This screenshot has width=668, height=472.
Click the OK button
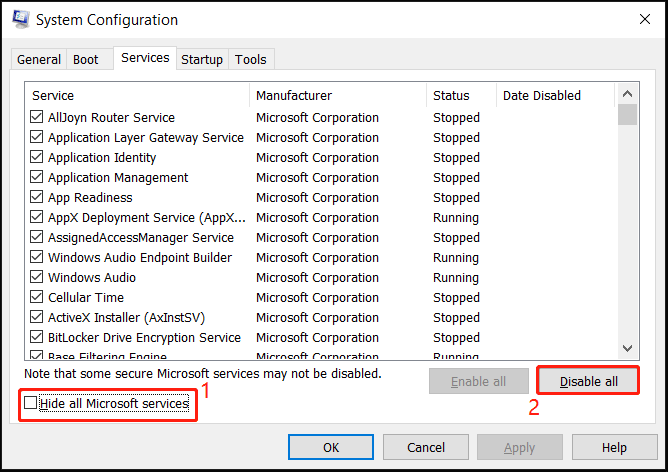[331, 447]
